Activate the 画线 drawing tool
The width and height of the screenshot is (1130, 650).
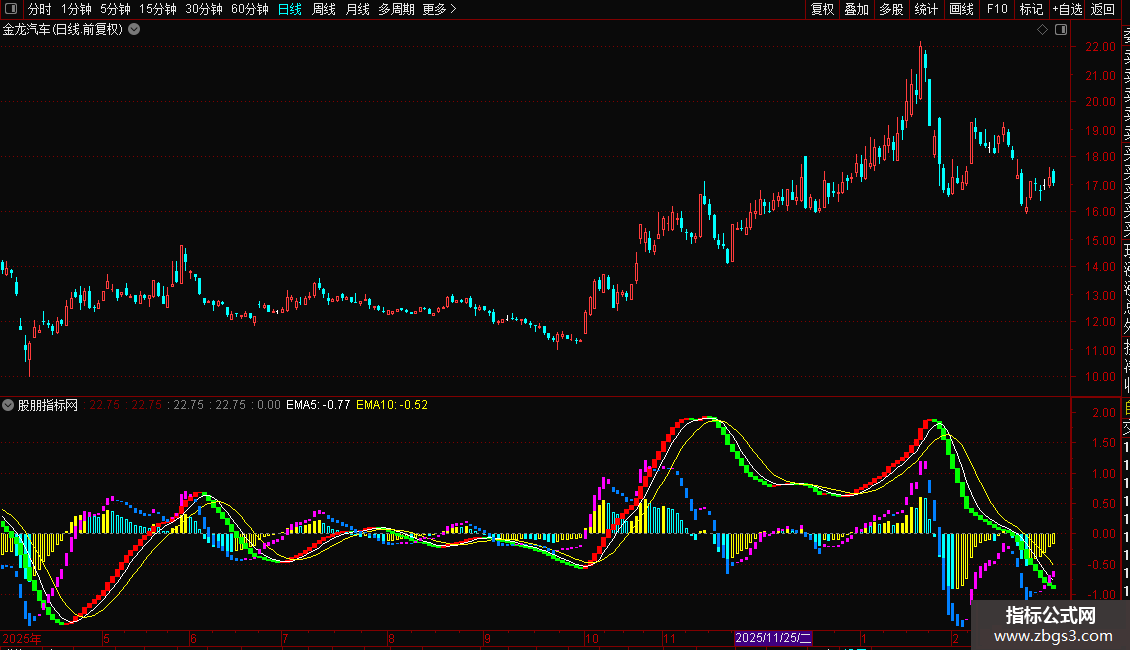(961, 9)
